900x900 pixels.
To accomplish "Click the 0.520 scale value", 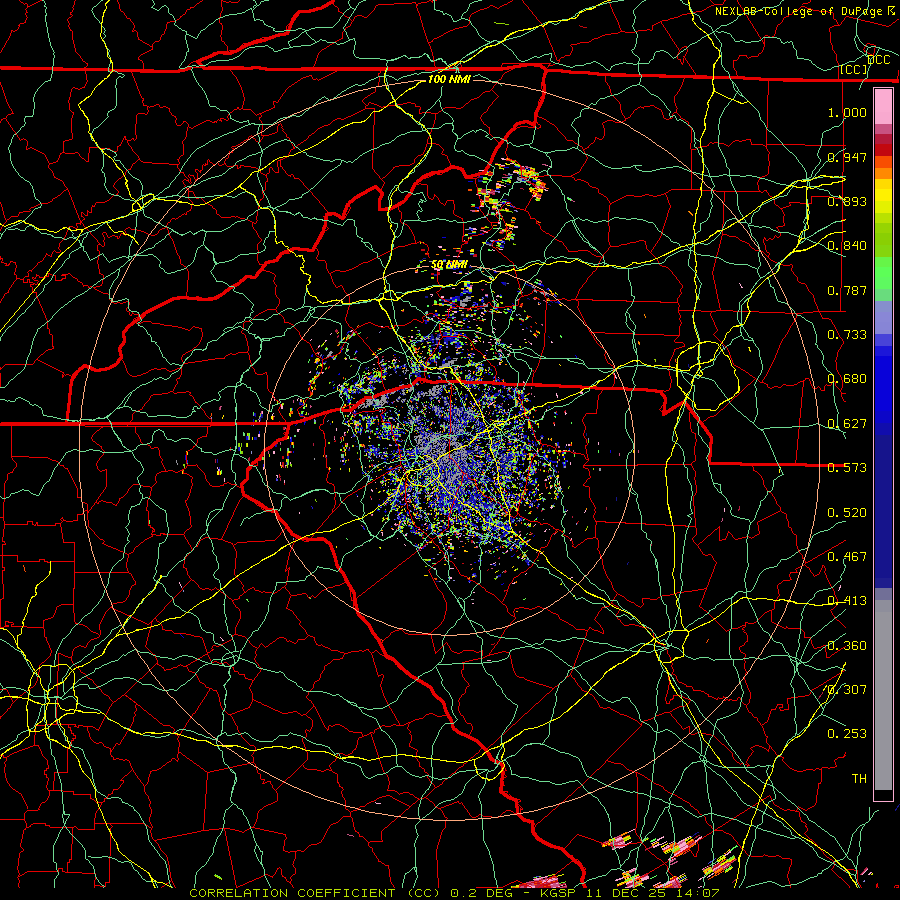I will point(847,513).
